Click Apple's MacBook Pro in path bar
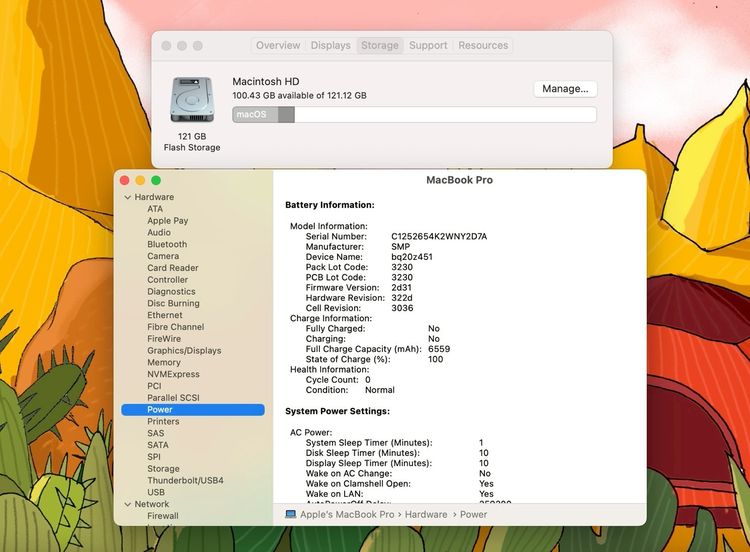 tap(347, 514)
